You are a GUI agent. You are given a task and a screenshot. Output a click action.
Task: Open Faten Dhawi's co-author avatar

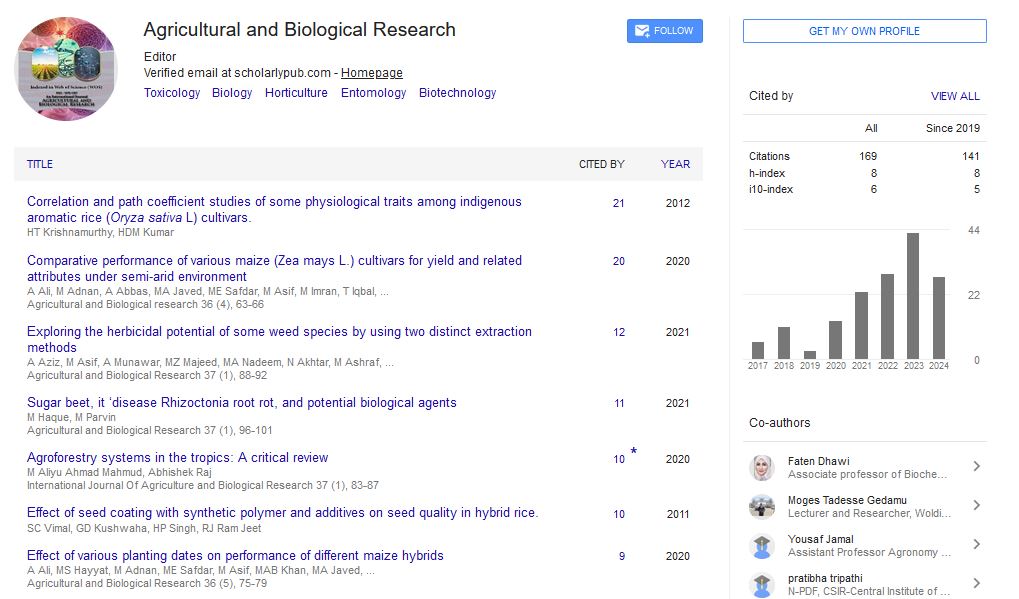point(762,468)
